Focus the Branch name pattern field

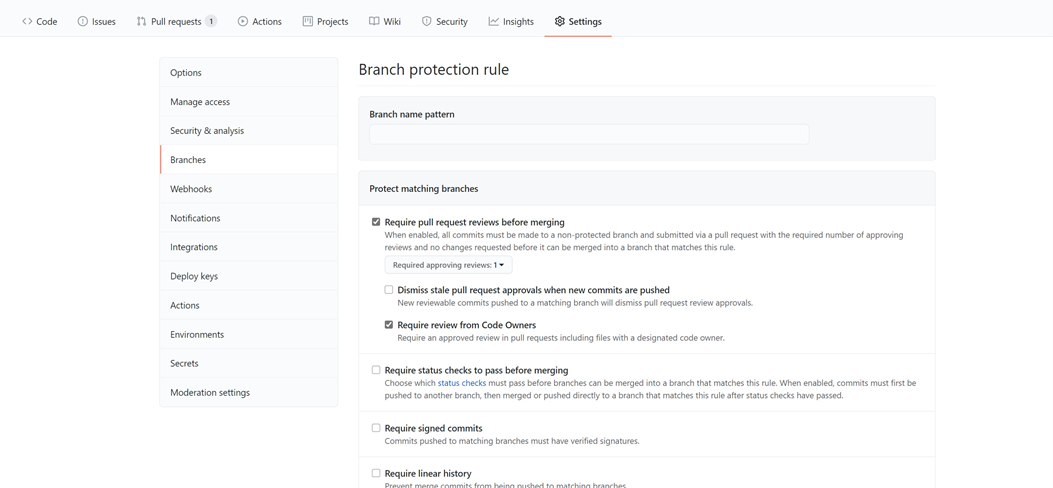pos(589,134)
